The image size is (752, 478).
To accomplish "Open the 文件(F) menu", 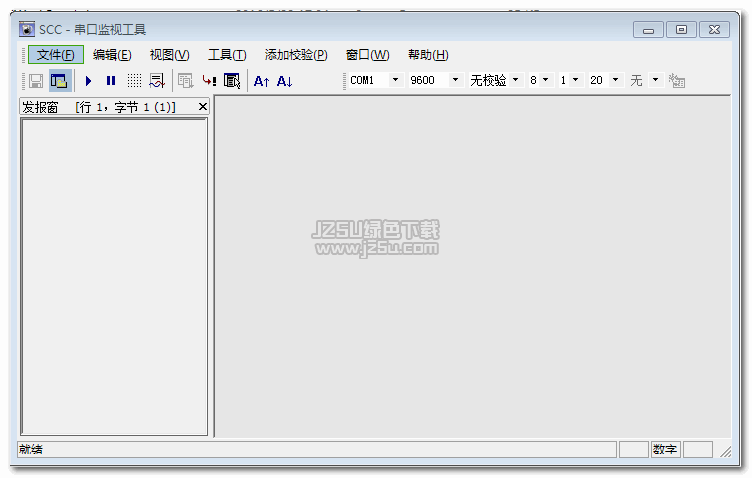I will click(55, 55).
